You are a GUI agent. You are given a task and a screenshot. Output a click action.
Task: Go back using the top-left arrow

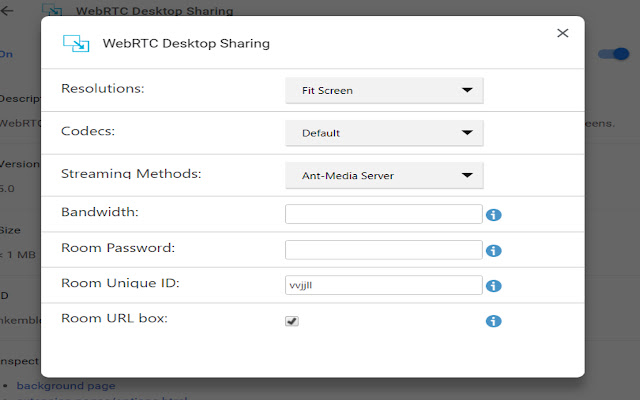click(9, 12)
